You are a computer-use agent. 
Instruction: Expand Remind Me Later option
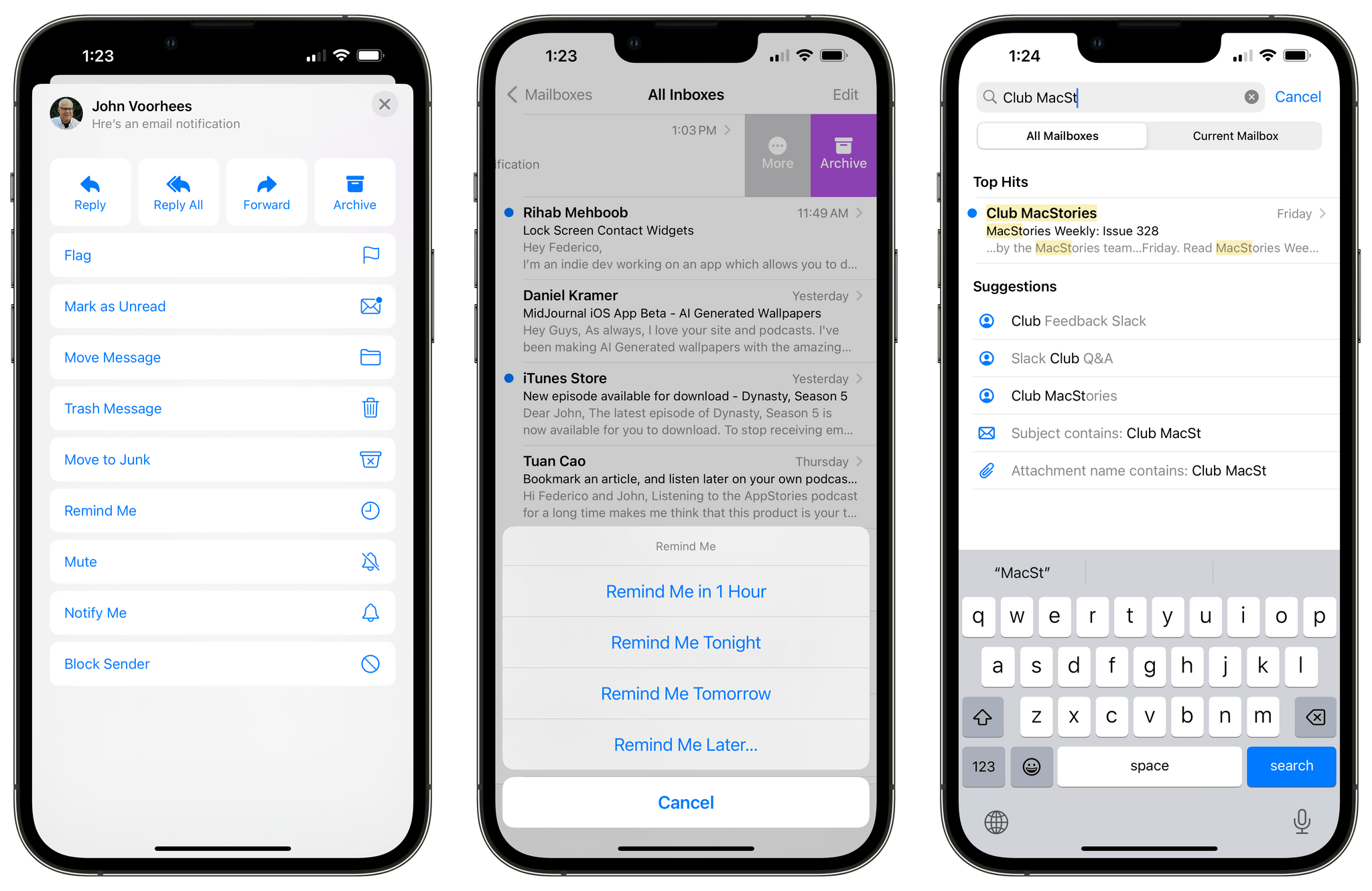[685, 743]
